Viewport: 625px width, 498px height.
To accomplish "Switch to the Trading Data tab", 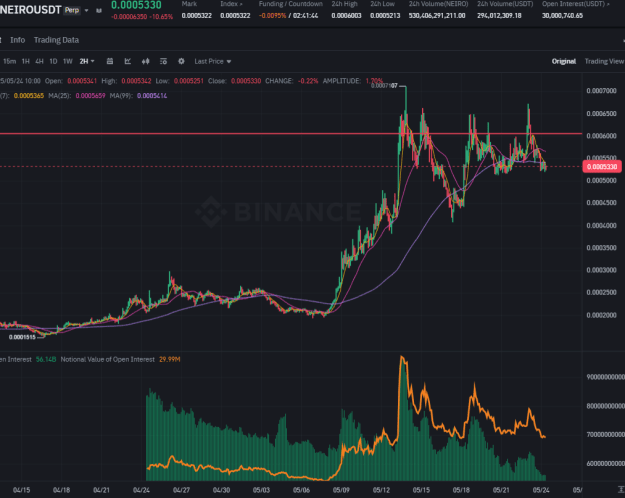I will click(x=56, y=40).
